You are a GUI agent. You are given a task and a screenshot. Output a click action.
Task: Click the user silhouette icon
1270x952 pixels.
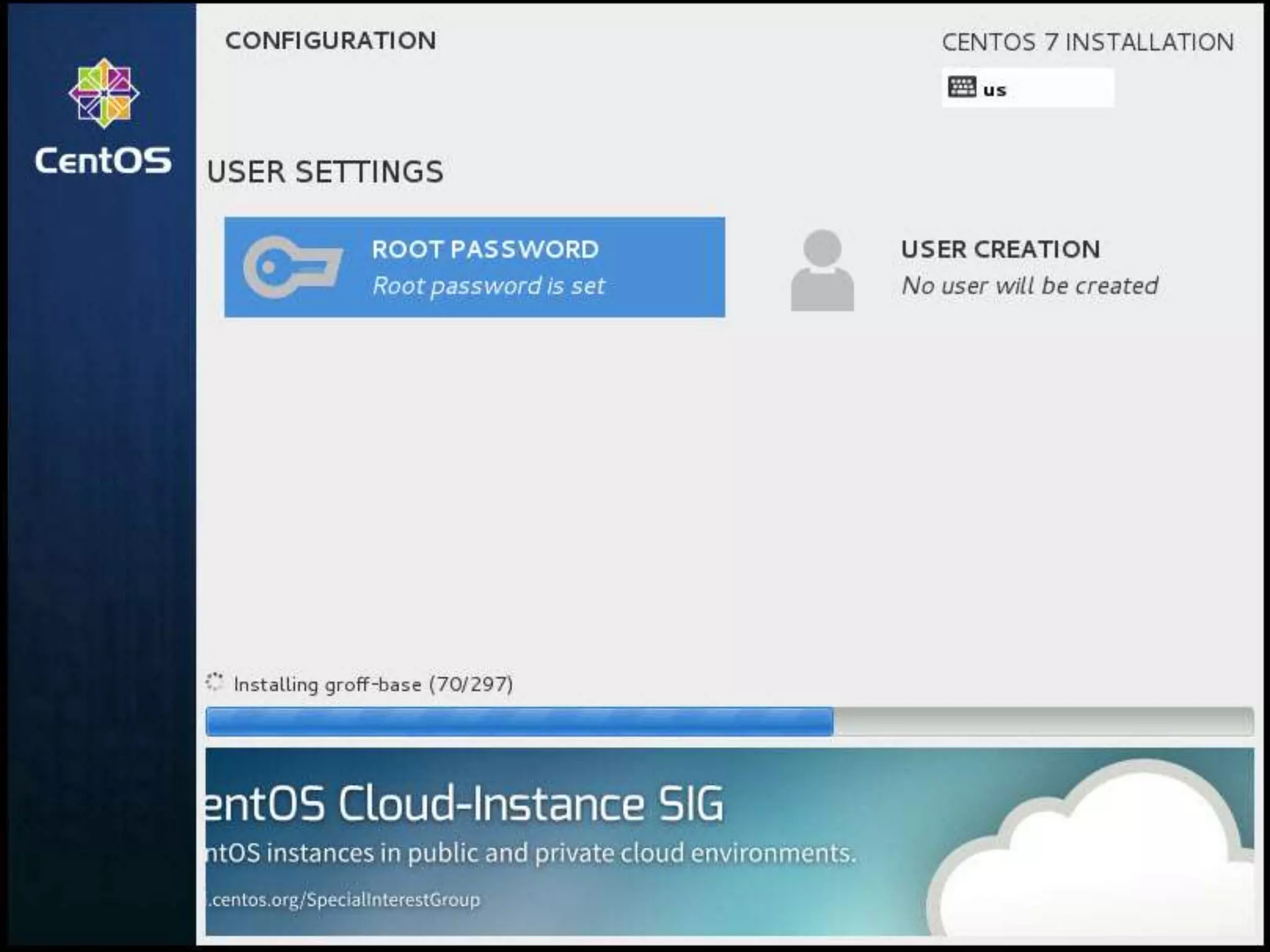(822, 270)
